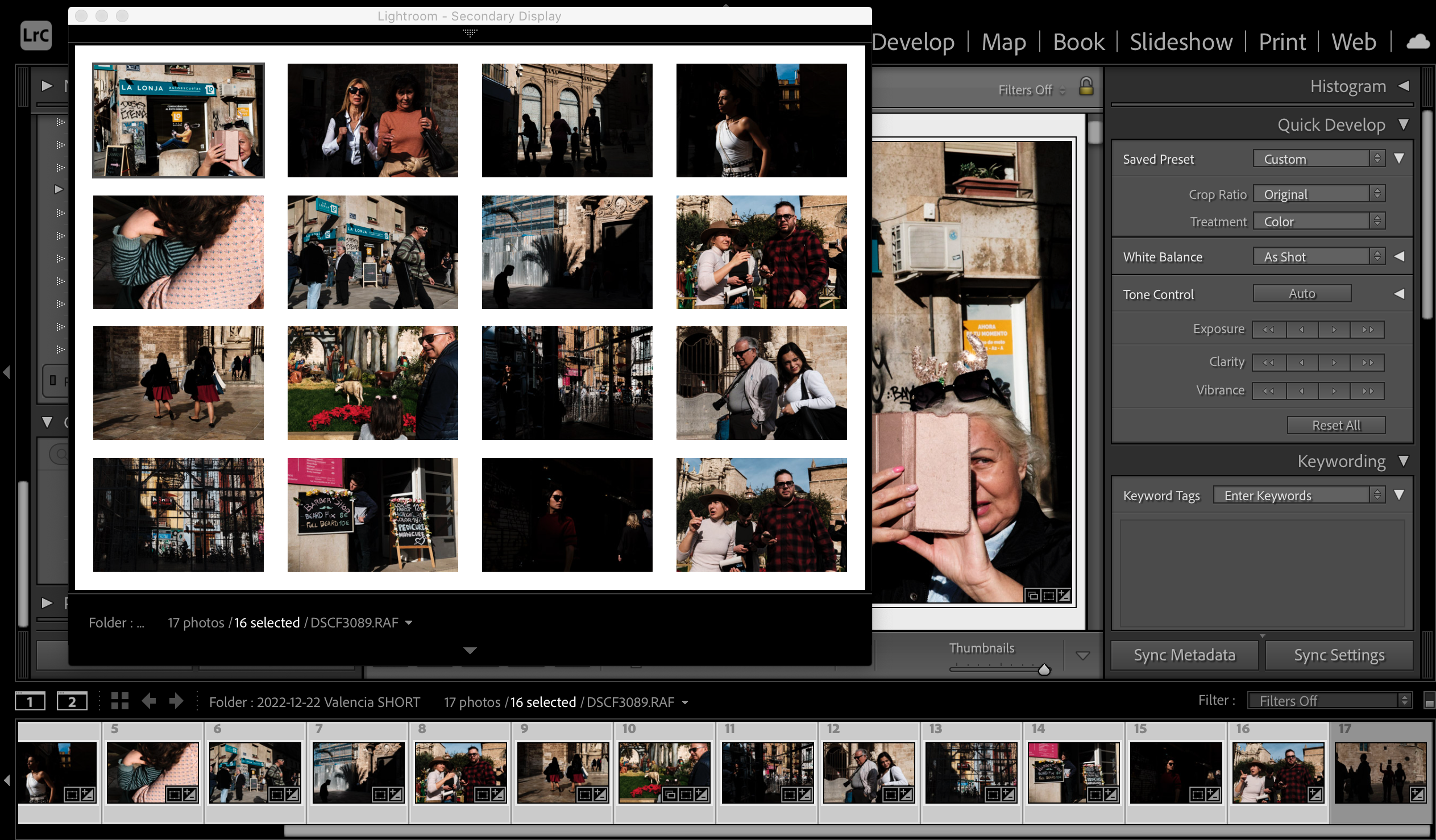This screenshot has height=840, width=1436.
Task: Click the grid view icon in filmstrip bar
Action: (x=119, y=701)
